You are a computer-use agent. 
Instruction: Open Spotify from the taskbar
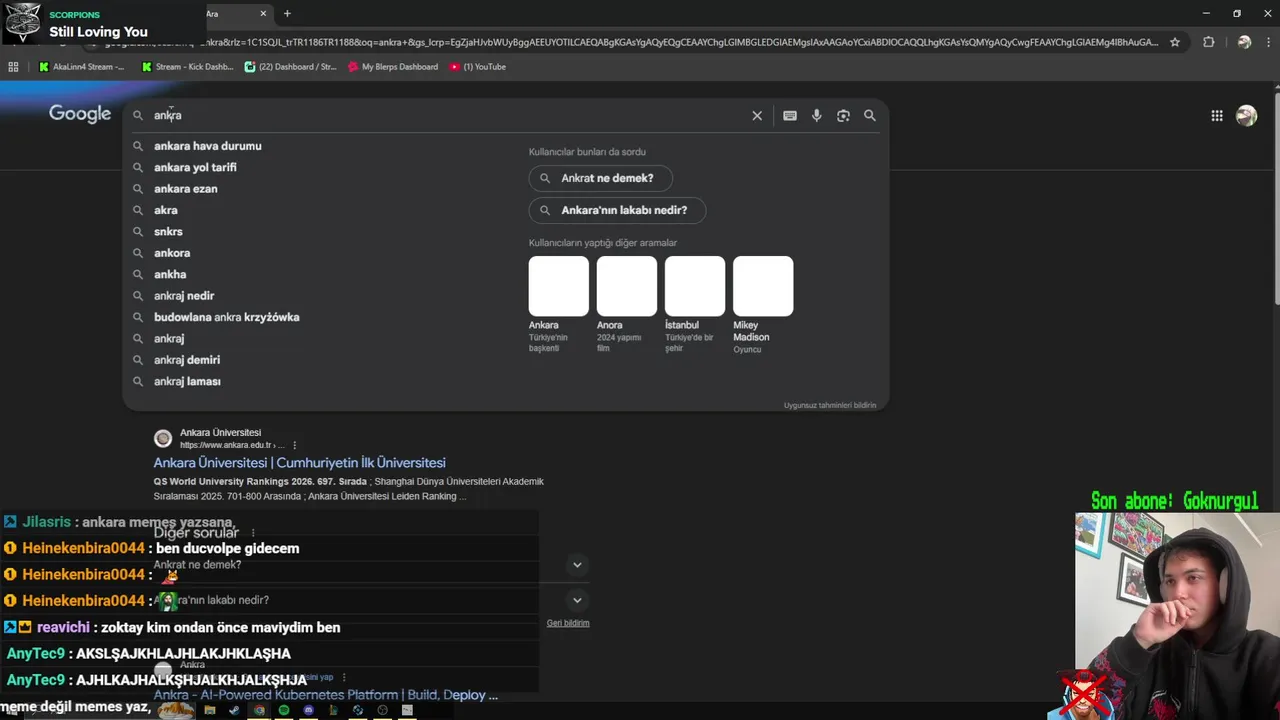click(284, 710)
